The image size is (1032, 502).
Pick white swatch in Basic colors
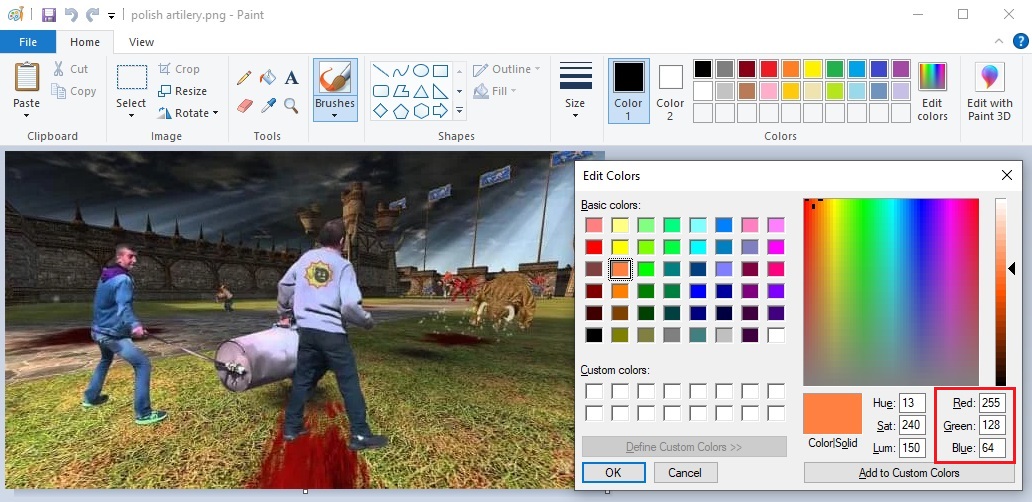point(776,335)
